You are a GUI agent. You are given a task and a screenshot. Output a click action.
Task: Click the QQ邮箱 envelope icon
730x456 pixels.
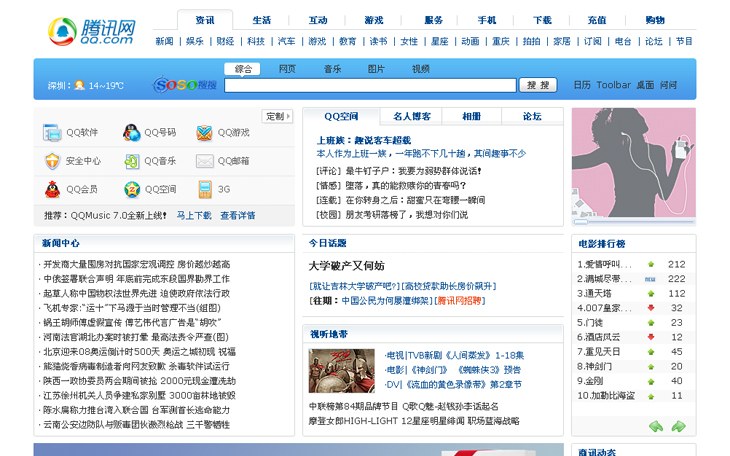pos(205,161)
